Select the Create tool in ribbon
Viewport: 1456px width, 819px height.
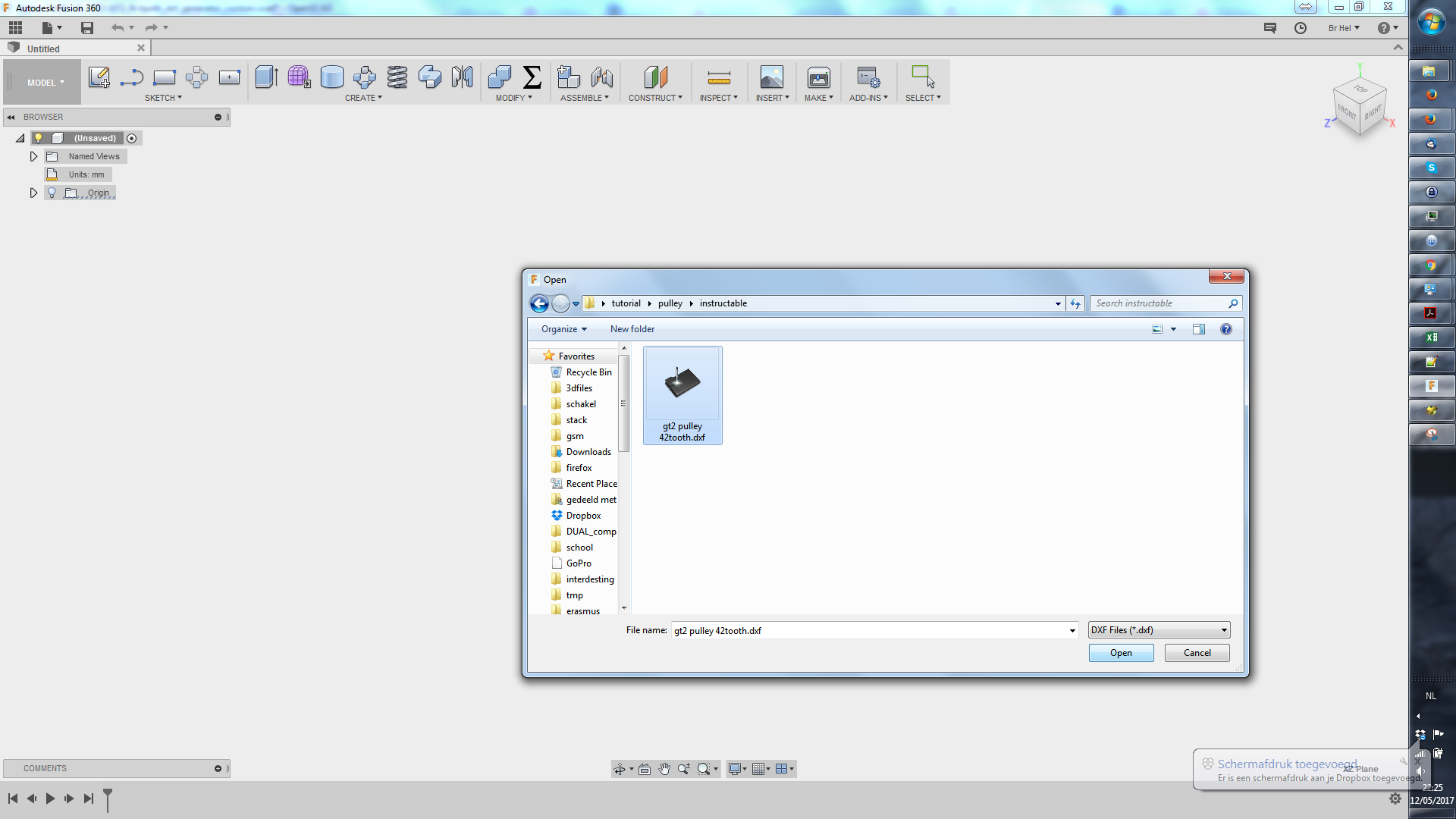point(363,97)
